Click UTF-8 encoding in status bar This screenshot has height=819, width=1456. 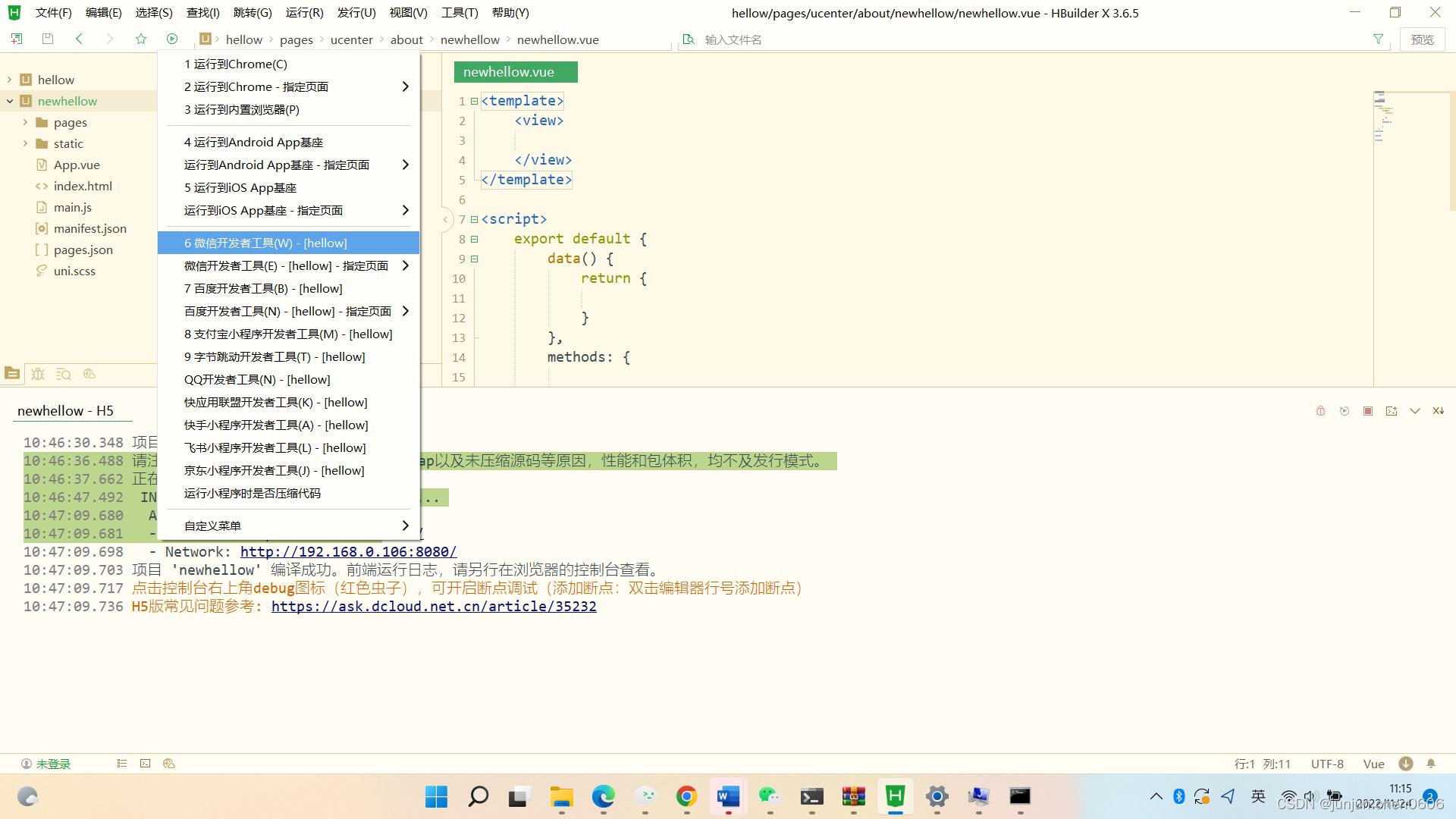tap(1327, 764)
